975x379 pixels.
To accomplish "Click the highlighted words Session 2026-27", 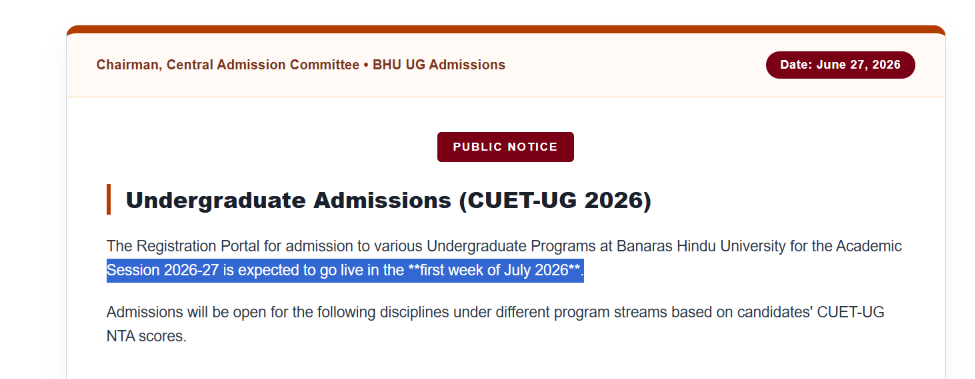I will (x=162, y=271).
